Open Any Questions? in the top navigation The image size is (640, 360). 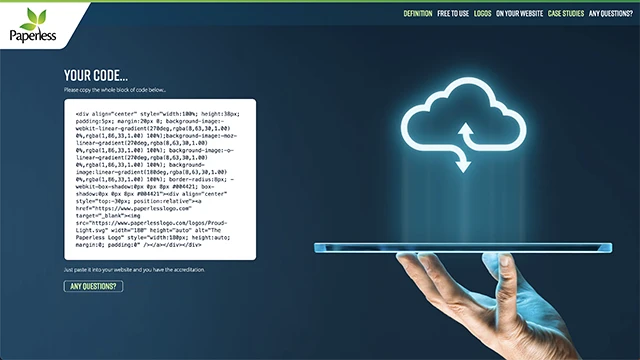click(611, 13)
